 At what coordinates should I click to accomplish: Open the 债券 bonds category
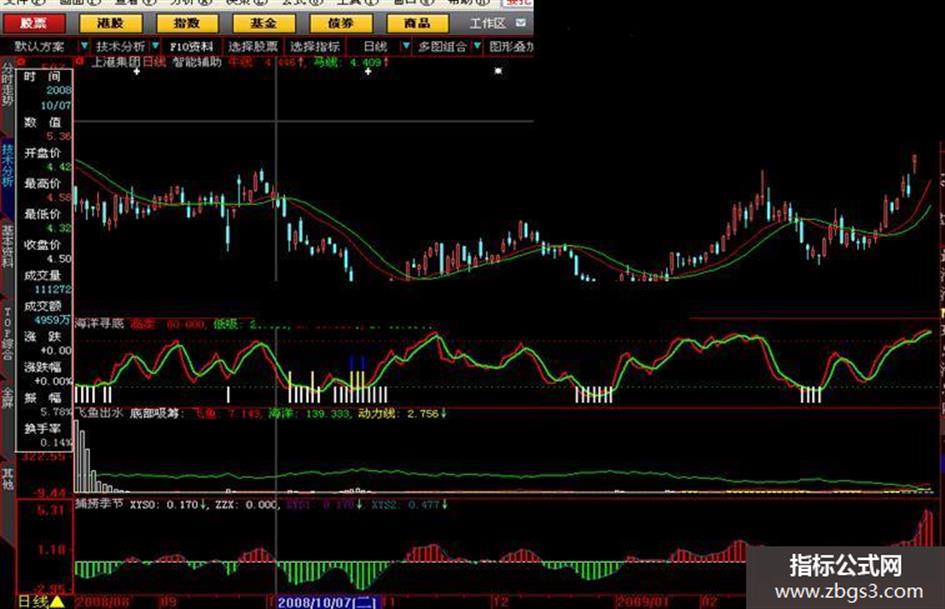click(x=341, y=24)
